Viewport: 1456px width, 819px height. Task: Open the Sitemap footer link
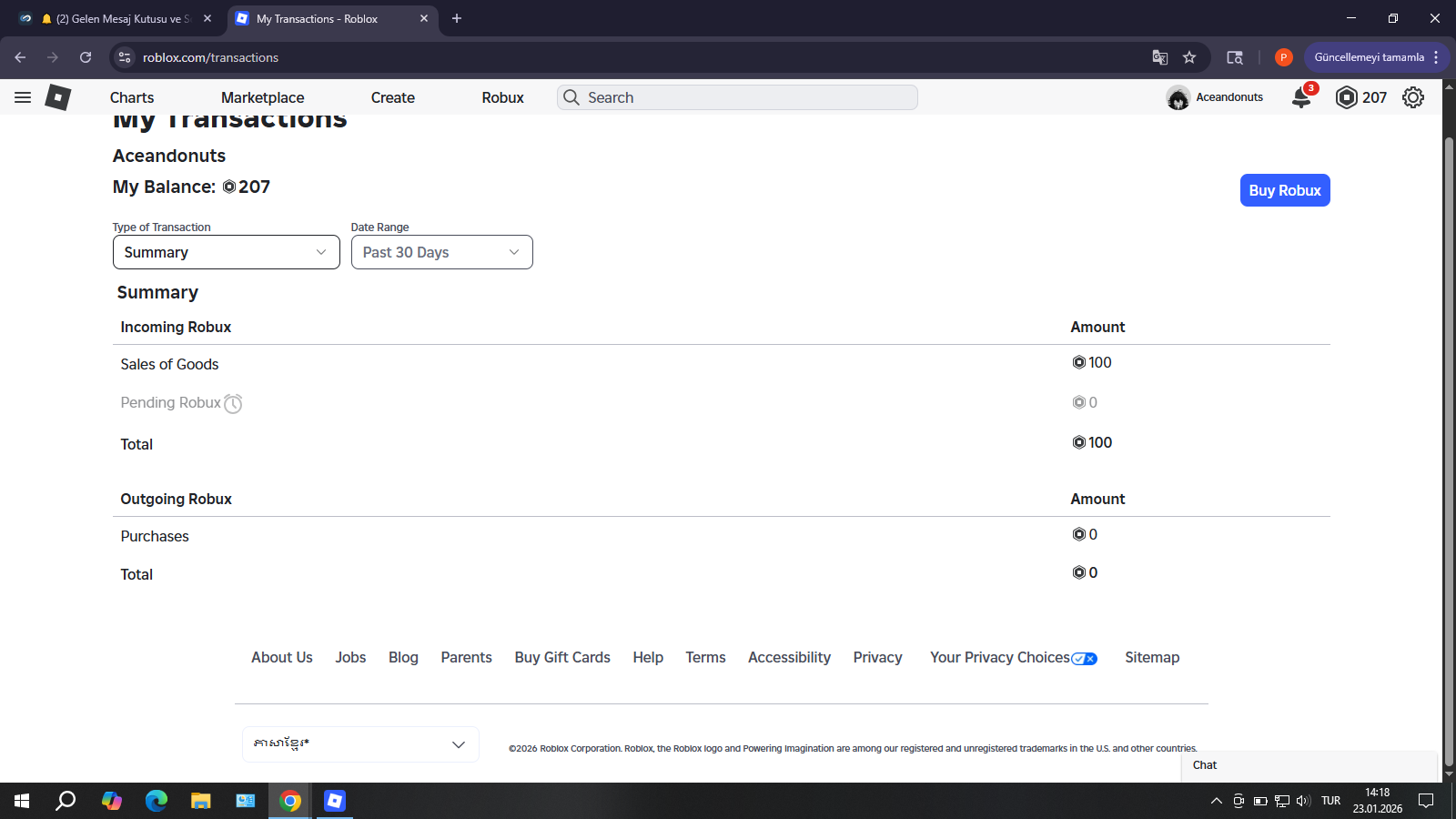[1152, 657]
